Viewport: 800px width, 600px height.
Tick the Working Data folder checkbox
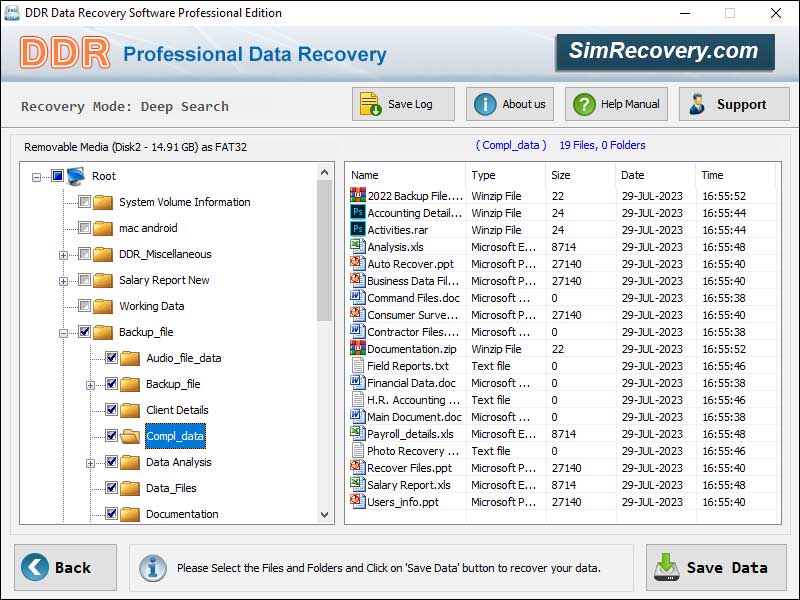pos(85,306)
